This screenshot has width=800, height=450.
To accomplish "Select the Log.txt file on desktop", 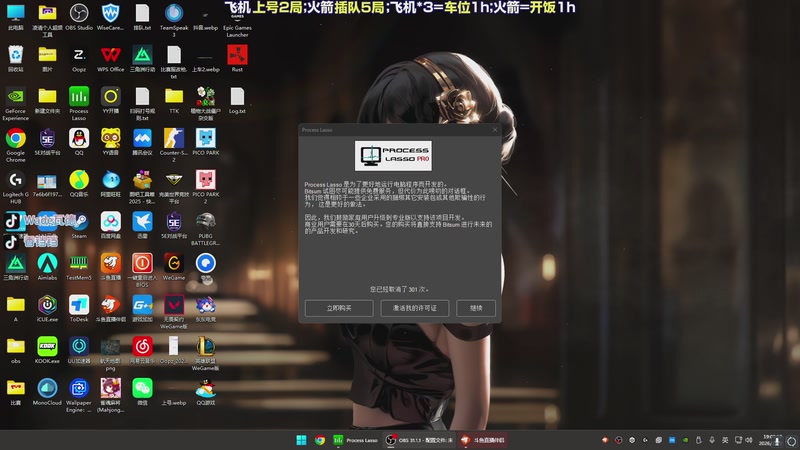I will pos(237,101).
